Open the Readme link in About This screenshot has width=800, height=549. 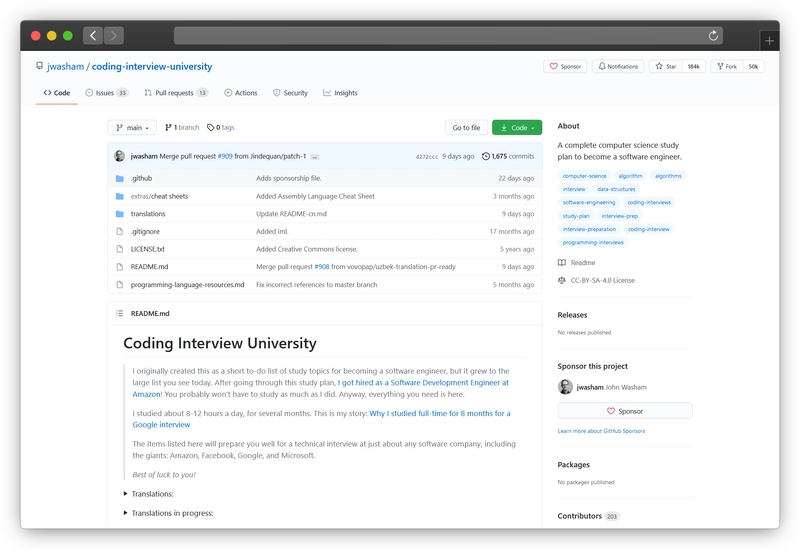click(577, 263)
